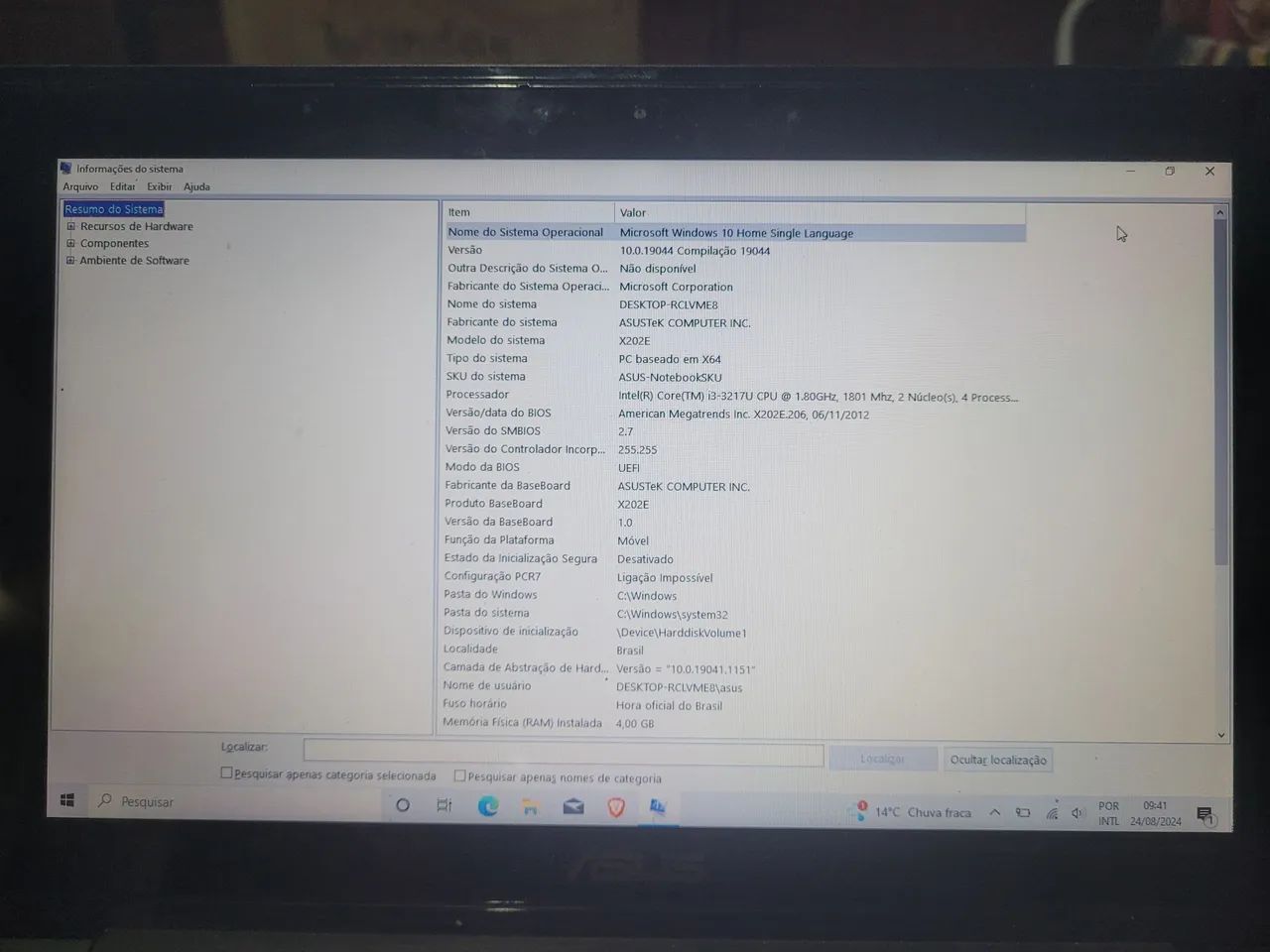The width and height of the screenshot is (1270, 952).
Task: Click the System Information title bar icon
Action: (x=66, y=169)
